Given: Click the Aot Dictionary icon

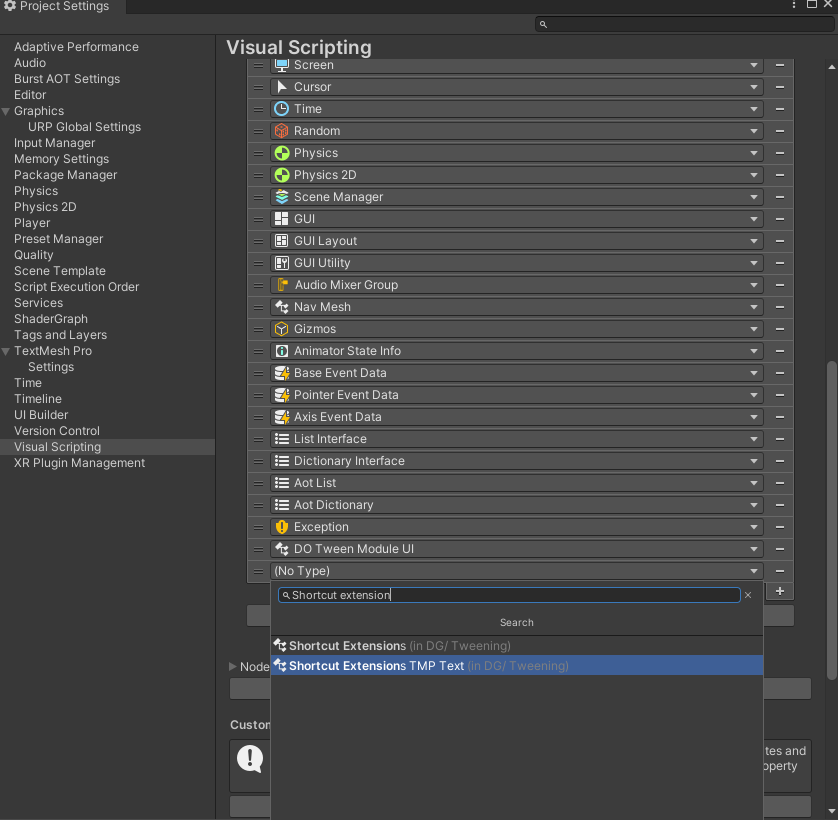Looking at the screenshot, I should pos(282,505).
